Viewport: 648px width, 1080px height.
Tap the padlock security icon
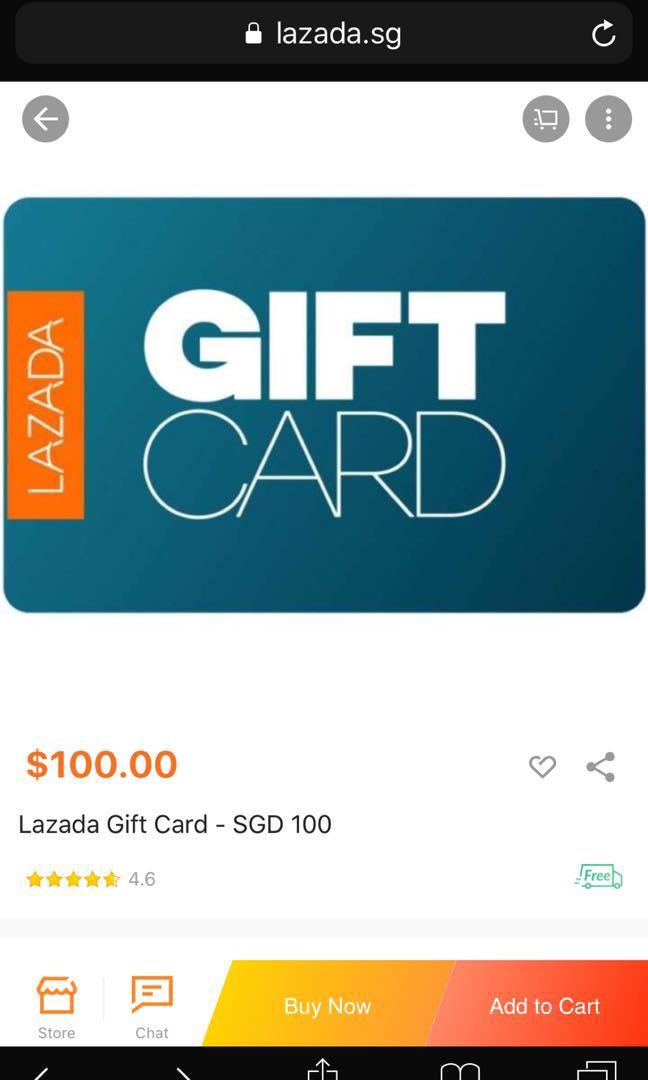253,33
